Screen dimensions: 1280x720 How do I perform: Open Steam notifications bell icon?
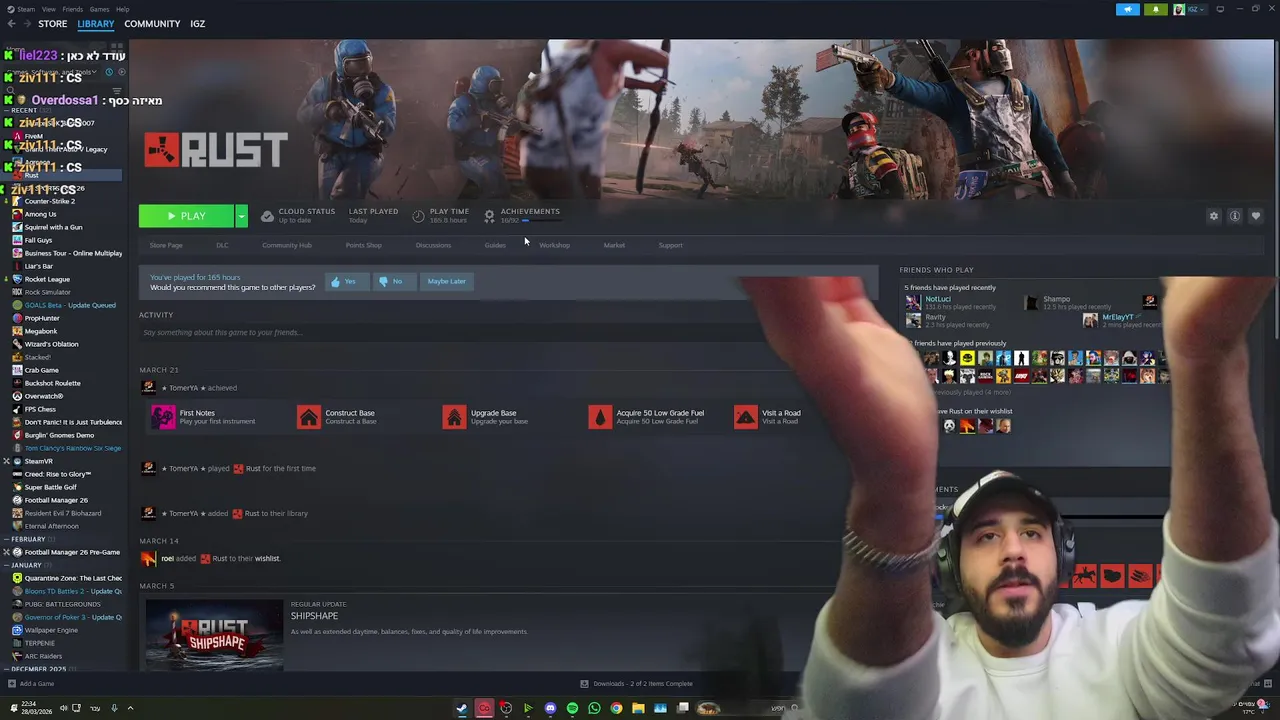pos(1155,9)
